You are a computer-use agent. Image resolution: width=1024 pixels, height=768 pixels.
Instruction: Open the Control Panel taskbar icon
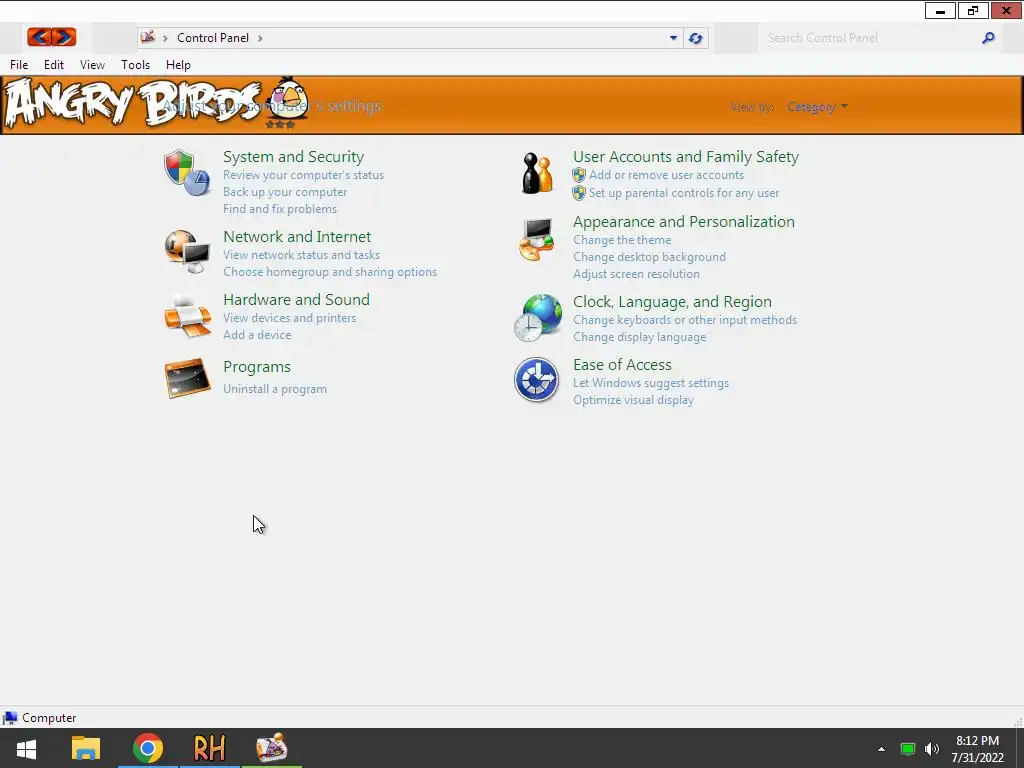(272, 748)
